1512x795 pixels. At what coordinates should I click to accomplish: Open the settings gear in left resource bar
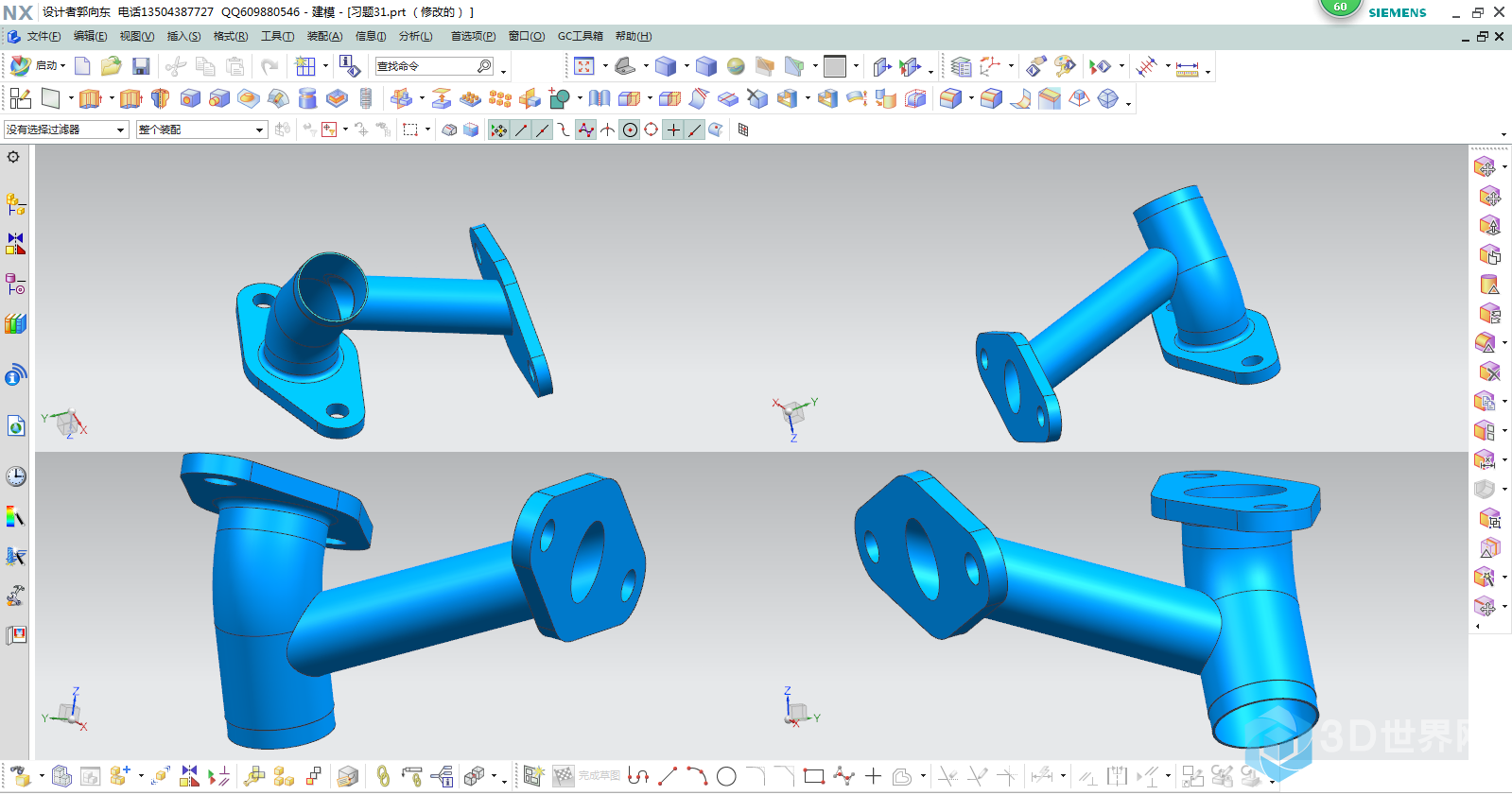pyautogui.click(x=13, y=157)
